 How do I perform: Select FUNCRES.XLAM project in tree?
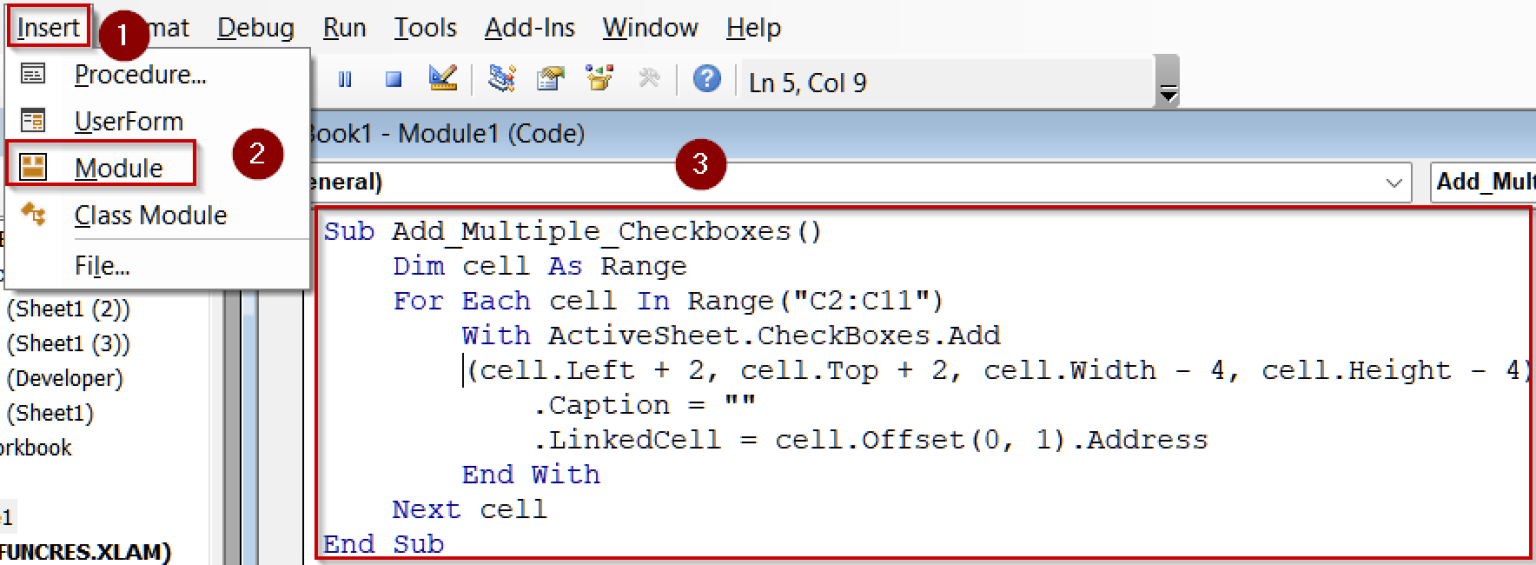click(86, 551)
